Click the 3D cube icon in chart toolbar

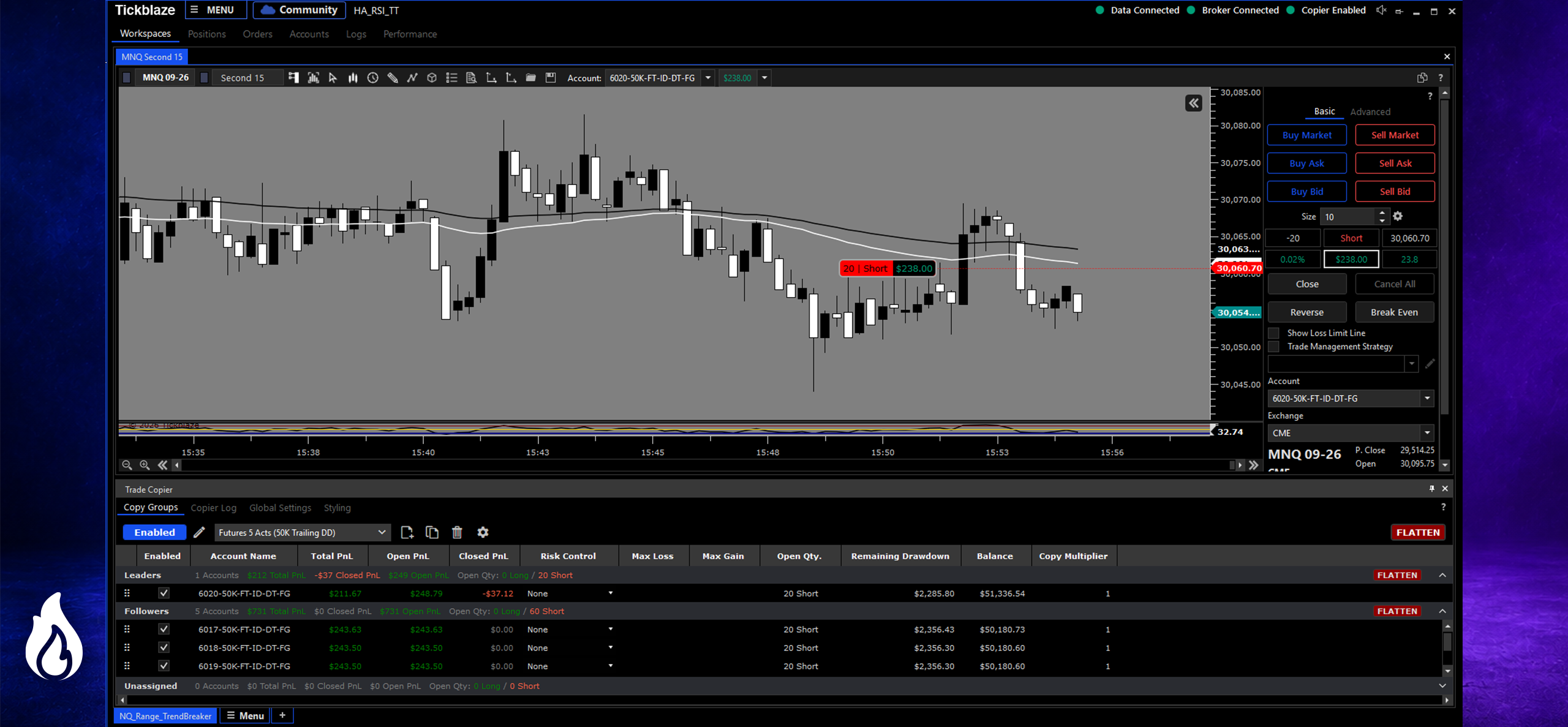coord(432,78)
